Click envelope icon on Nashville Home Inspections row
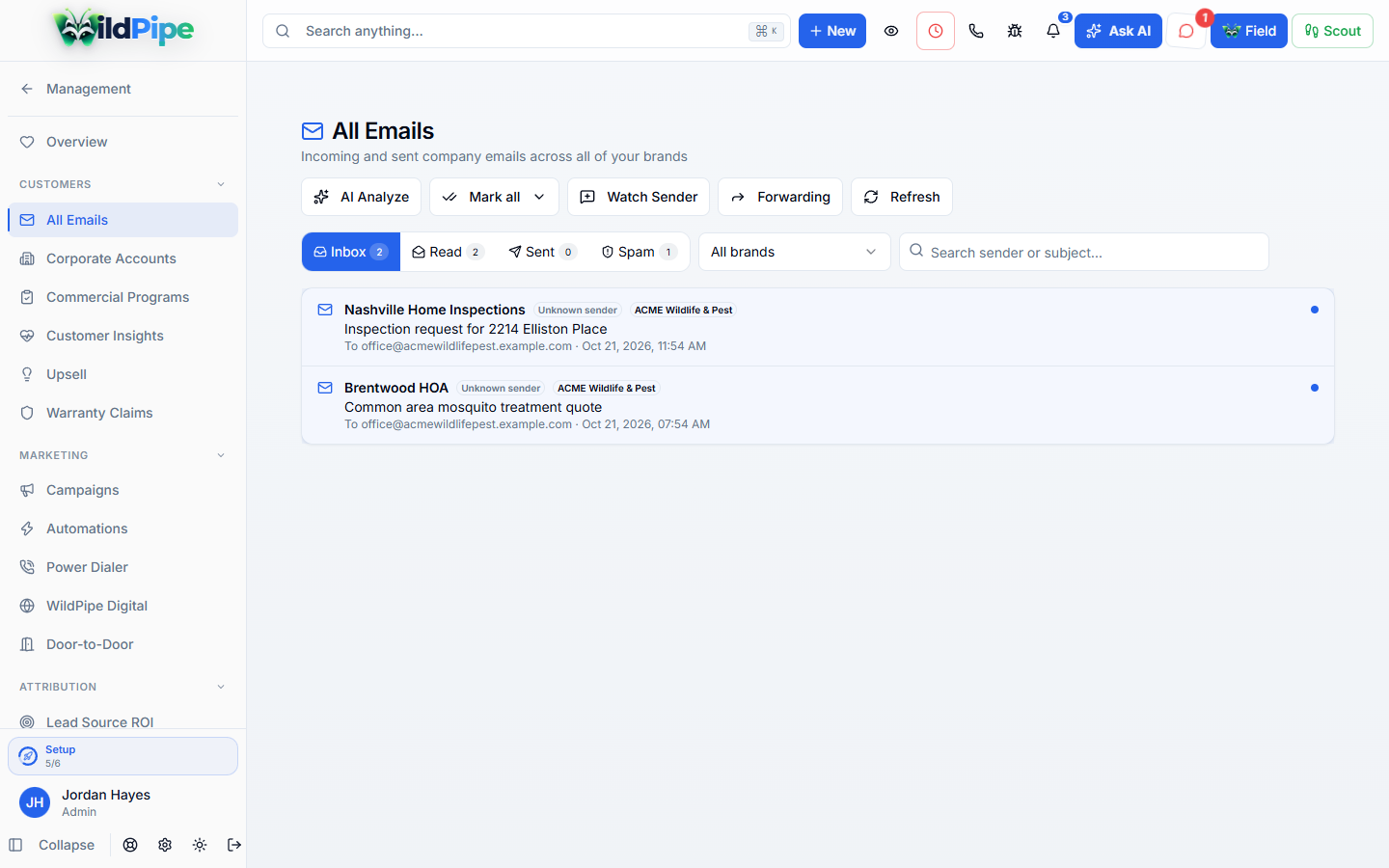This screenshot has width=1389, height=868. 325,310
